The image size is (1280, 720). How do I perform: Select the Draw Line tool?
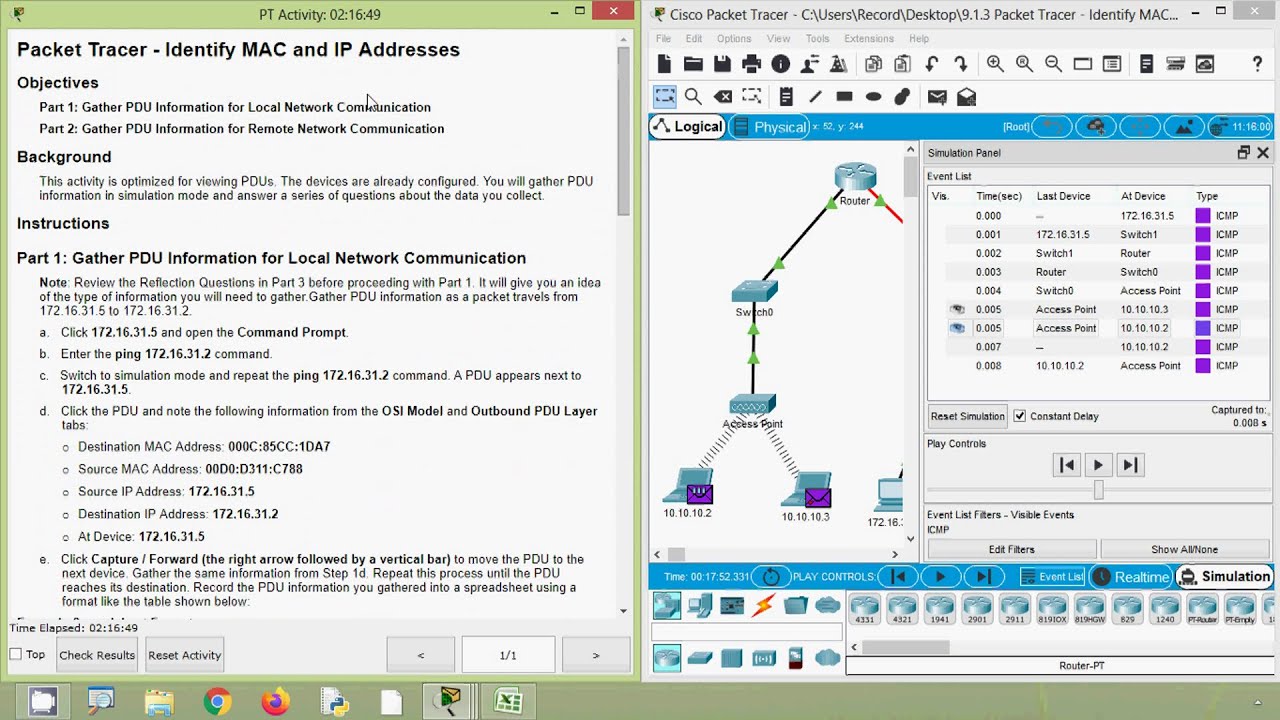click(x=815, y=97)
